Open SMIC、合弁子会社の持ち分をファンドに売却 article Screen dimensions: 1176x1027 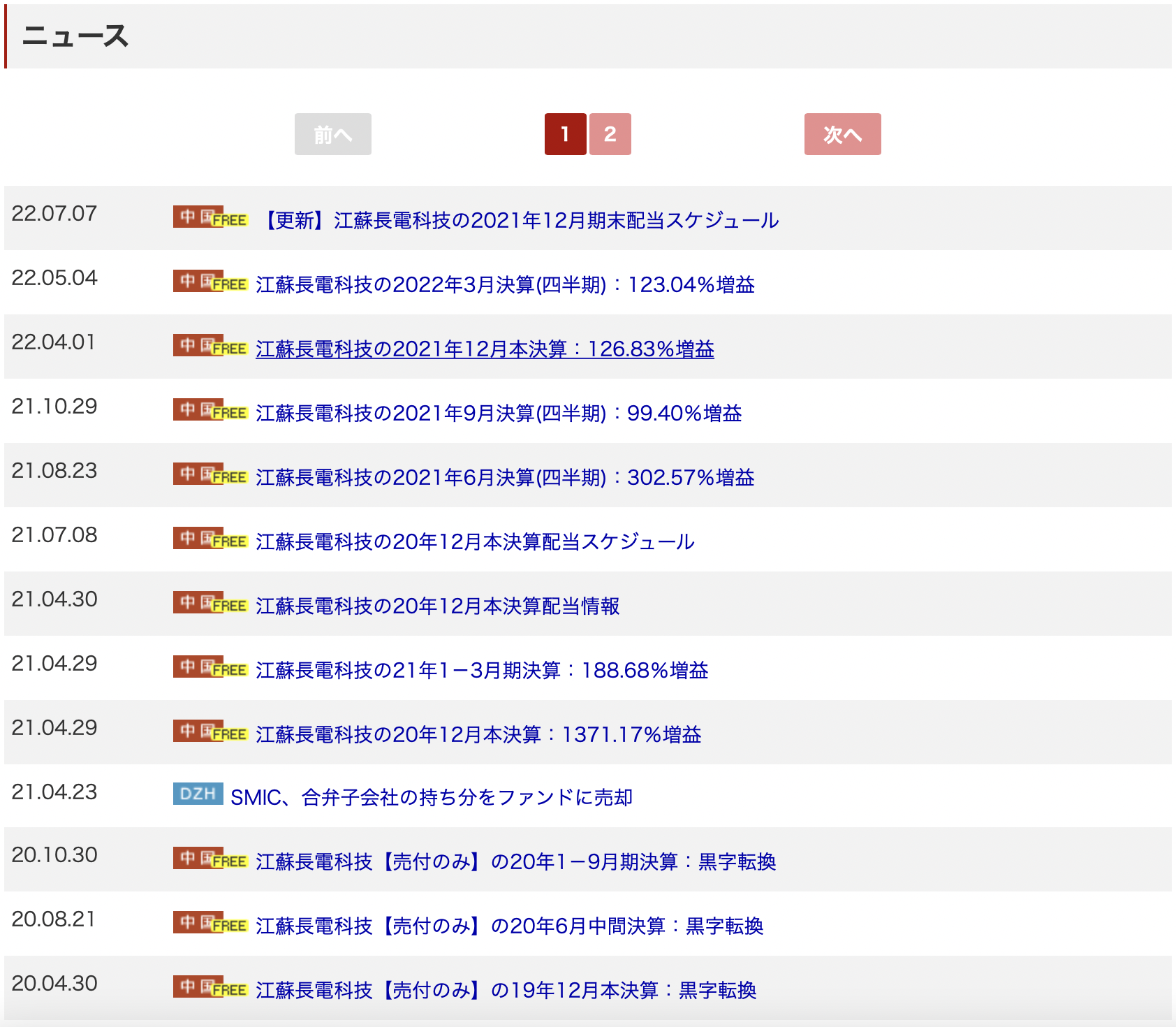click(432, 798)
